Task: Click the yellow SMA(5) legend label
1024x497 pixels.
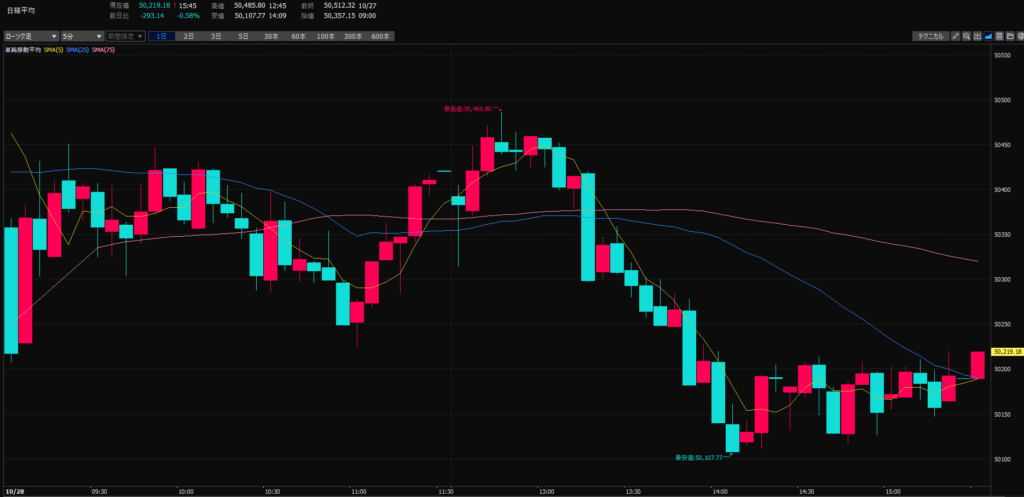Action: 54,48
